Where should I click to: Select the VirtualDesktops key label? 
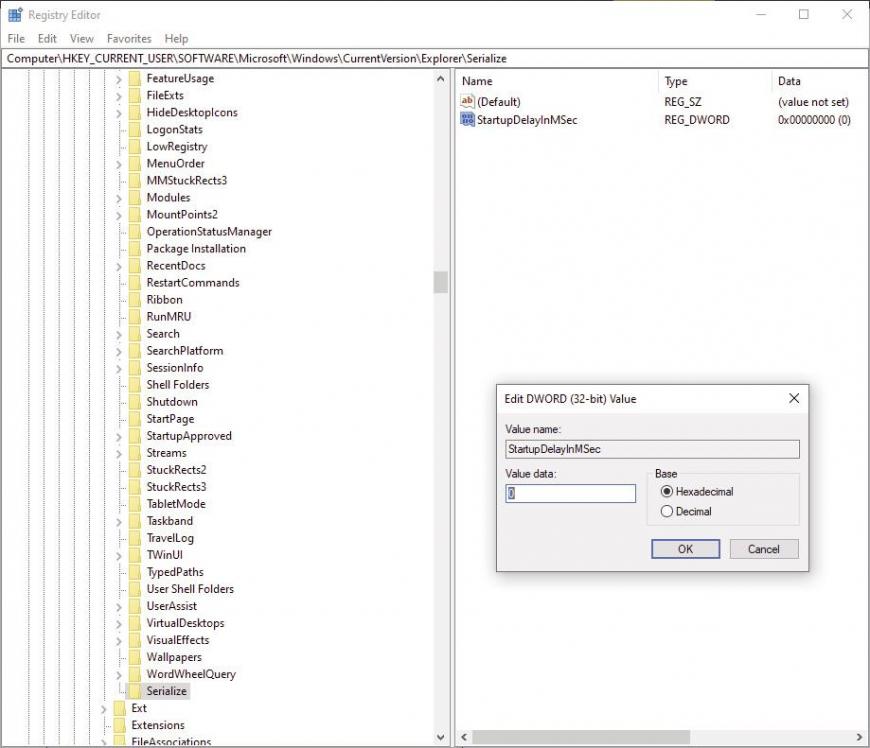[185, 623]
